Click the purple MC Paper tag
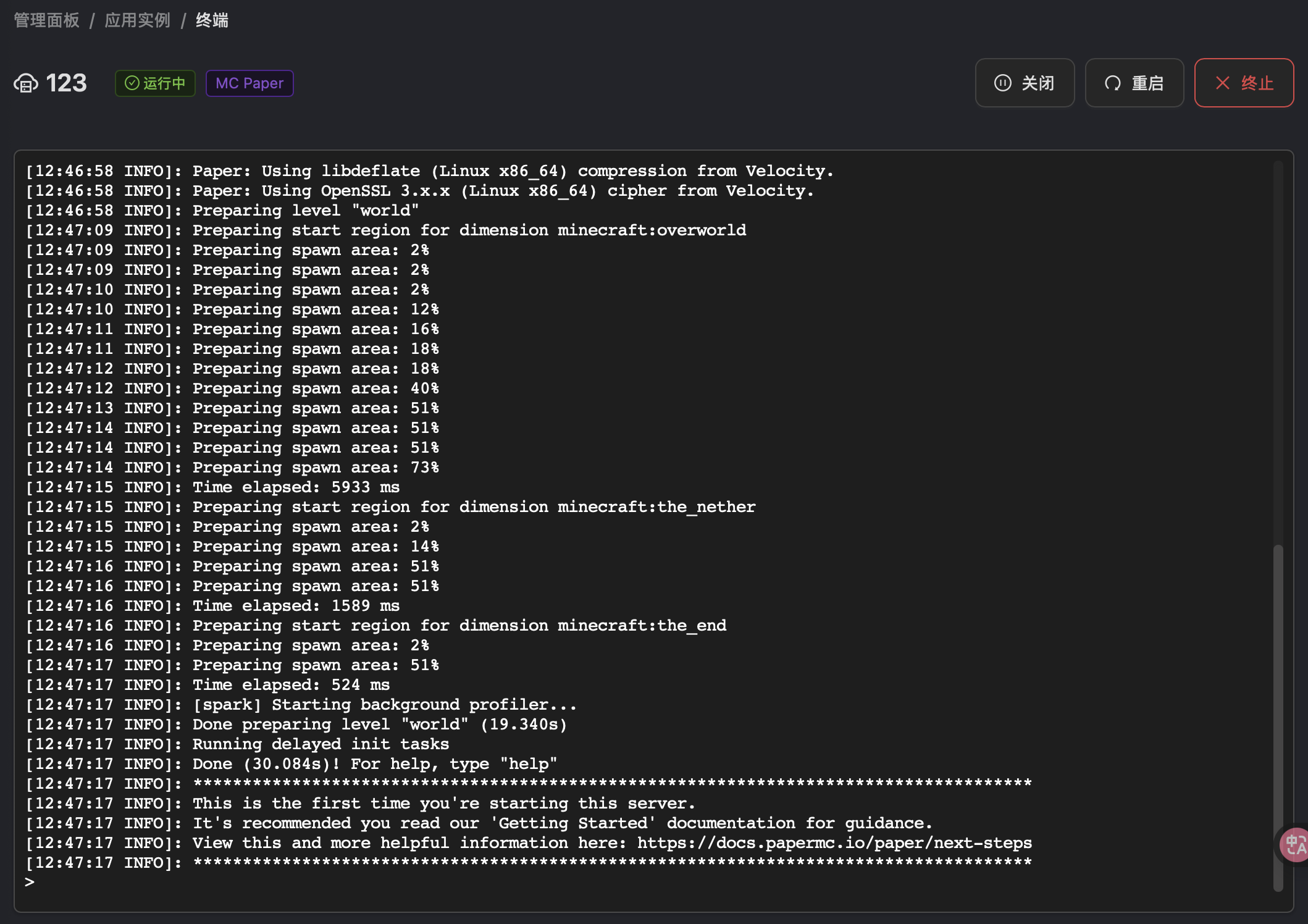 coord(249,83)
